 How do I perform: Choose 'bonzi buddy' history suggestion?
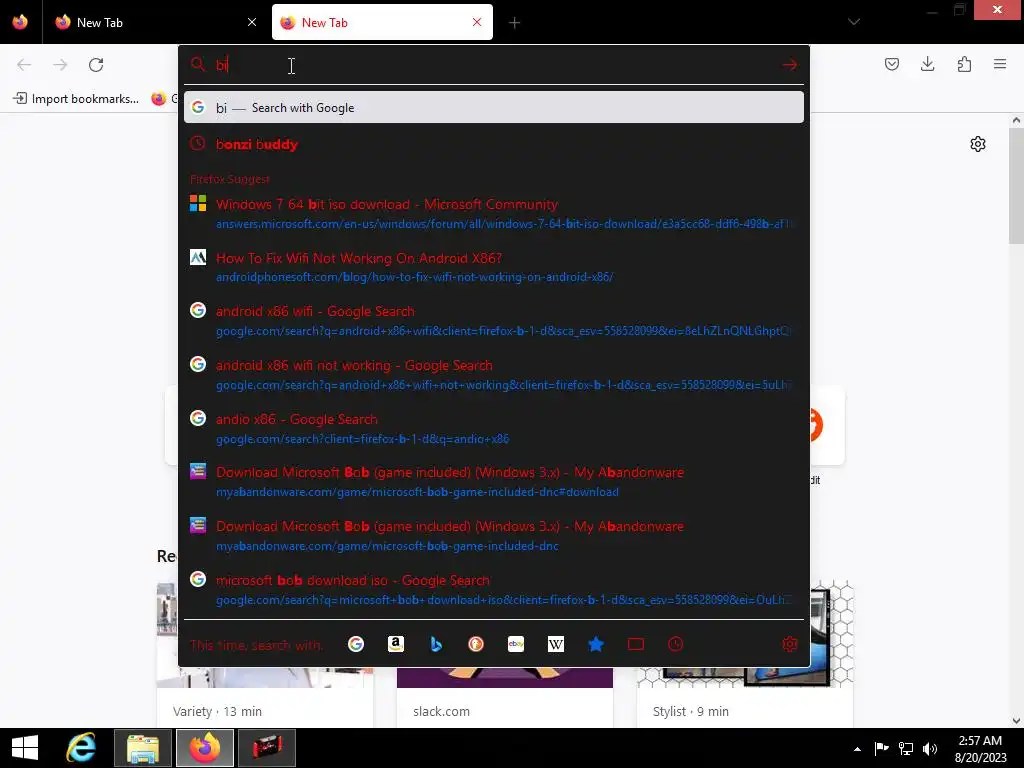pyautogui.click(x=494, y=144)
